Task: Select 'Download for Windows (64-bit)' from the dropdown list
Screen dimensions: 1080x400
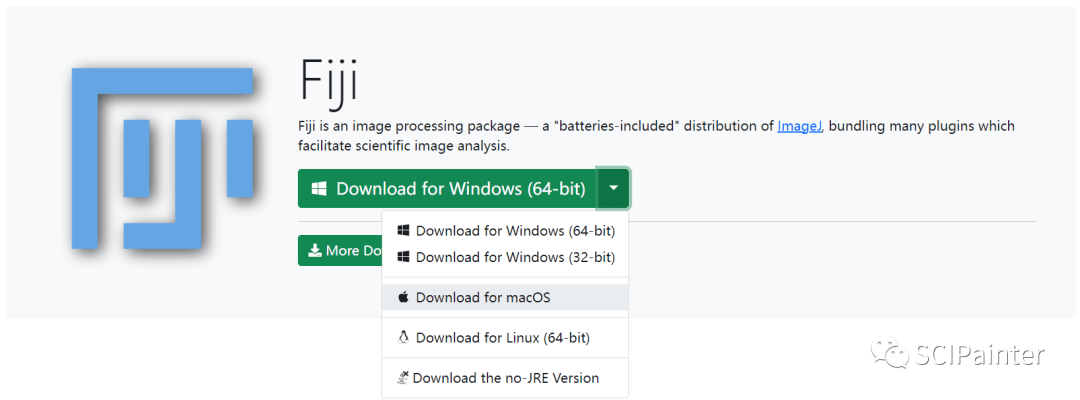Action: (x=514, y=231)
